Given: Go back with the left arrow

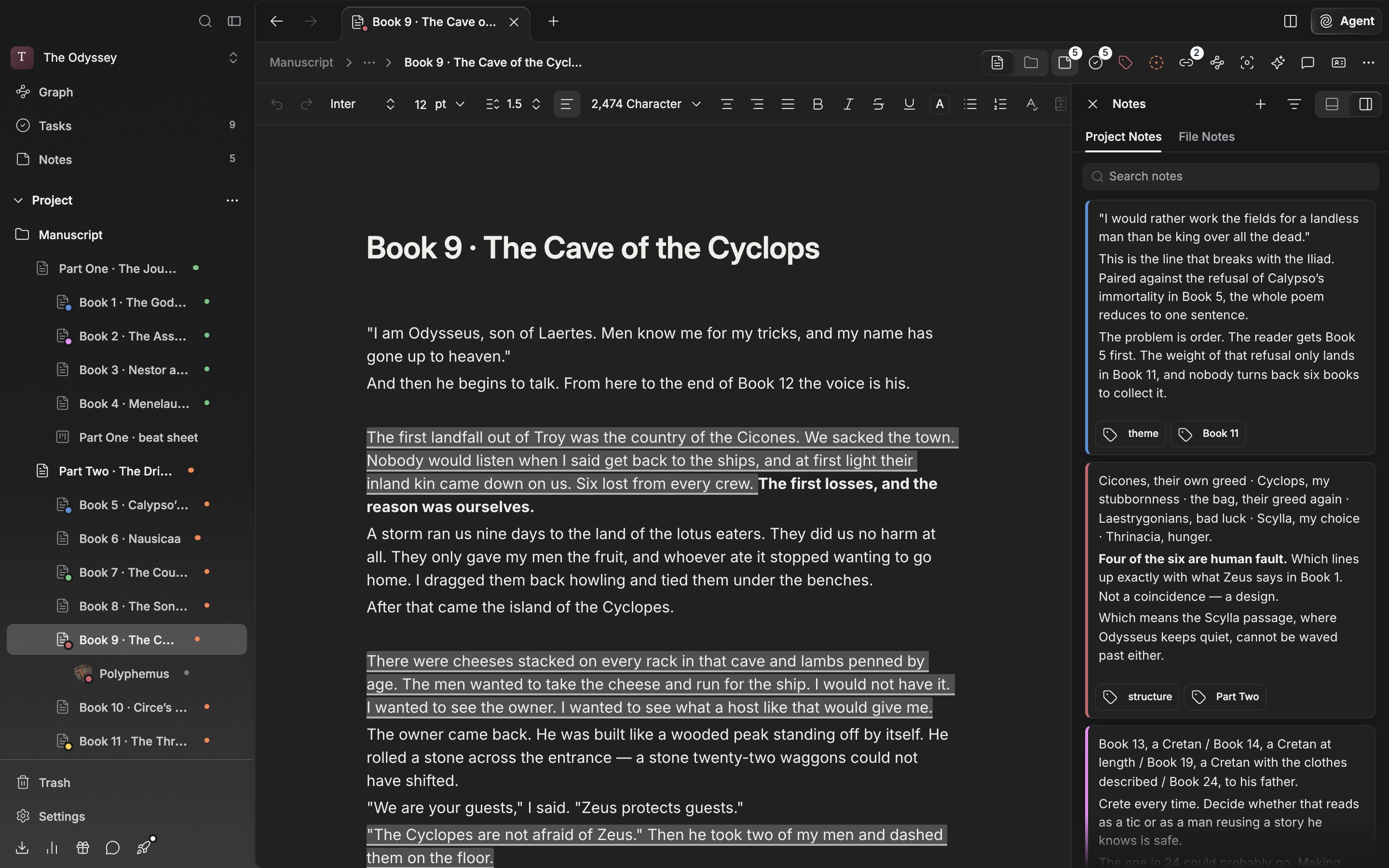Looking at the screenshot, I should coord(277,21).
